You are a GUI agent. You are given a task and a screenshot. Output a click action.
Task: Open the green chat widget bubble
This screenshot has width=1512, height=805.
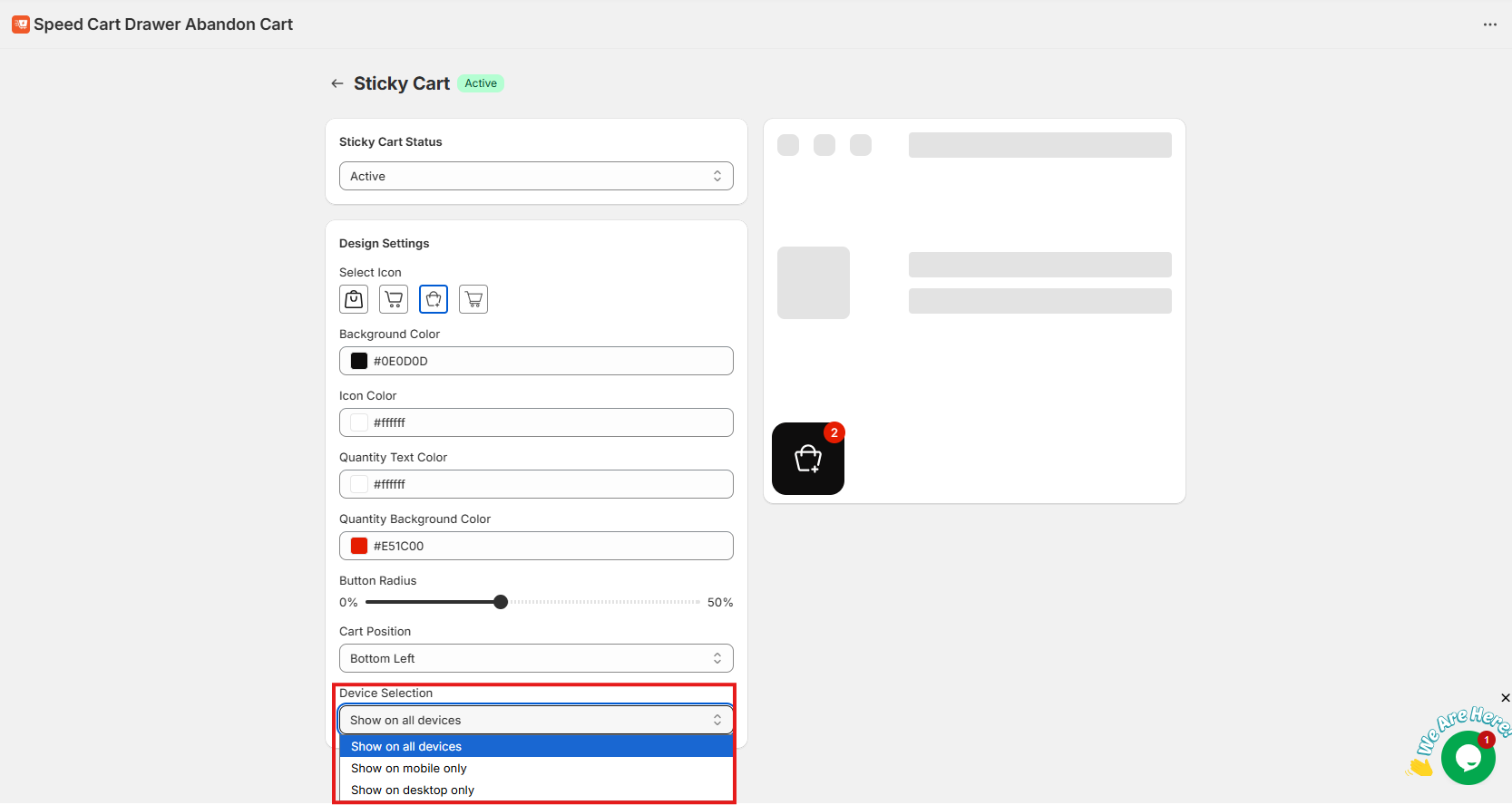1468,758
